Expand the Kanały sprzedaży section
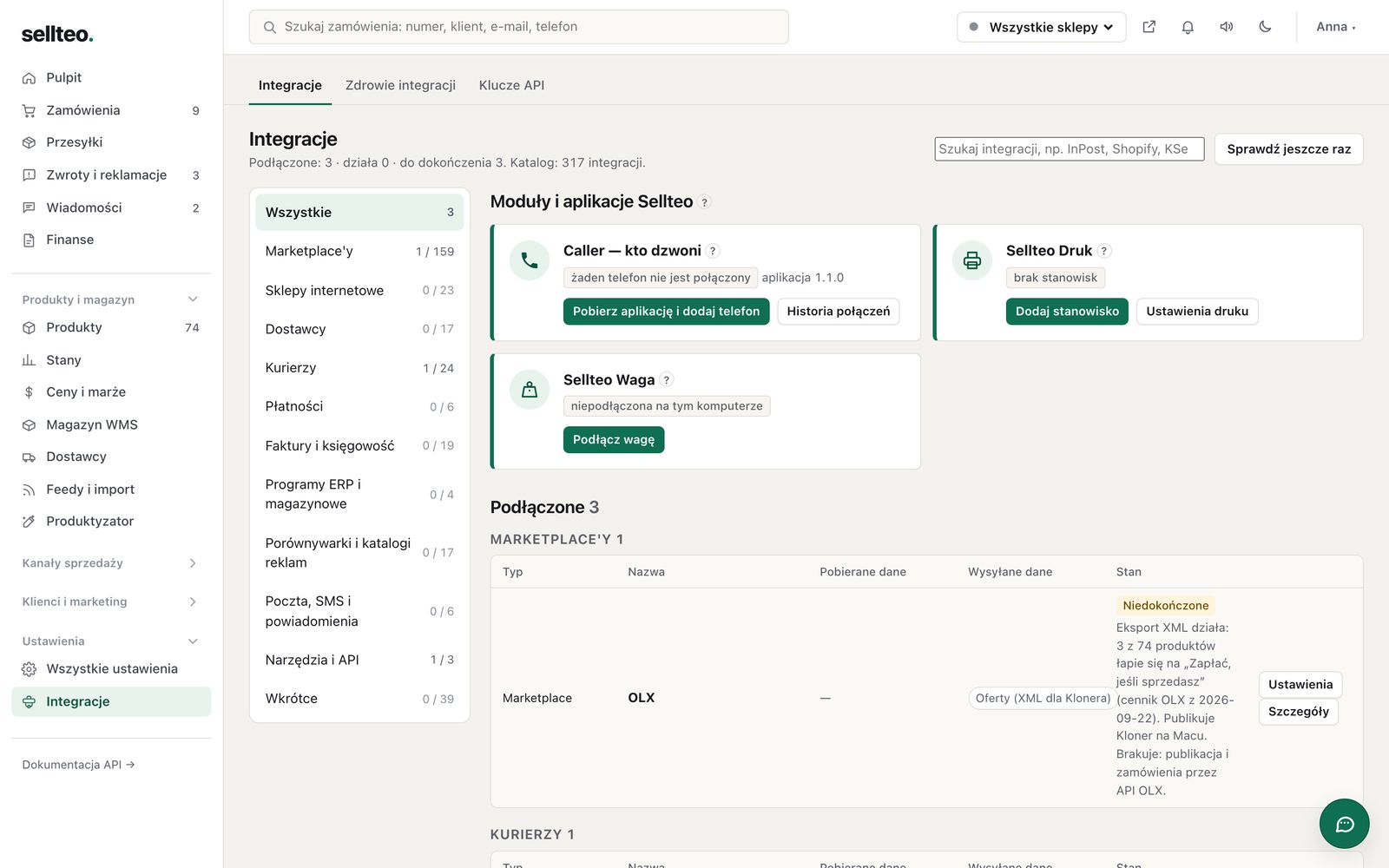Image resolution: width=1389 pixels, height=868 pixels. pyautogui.click(x=111, y=563)
